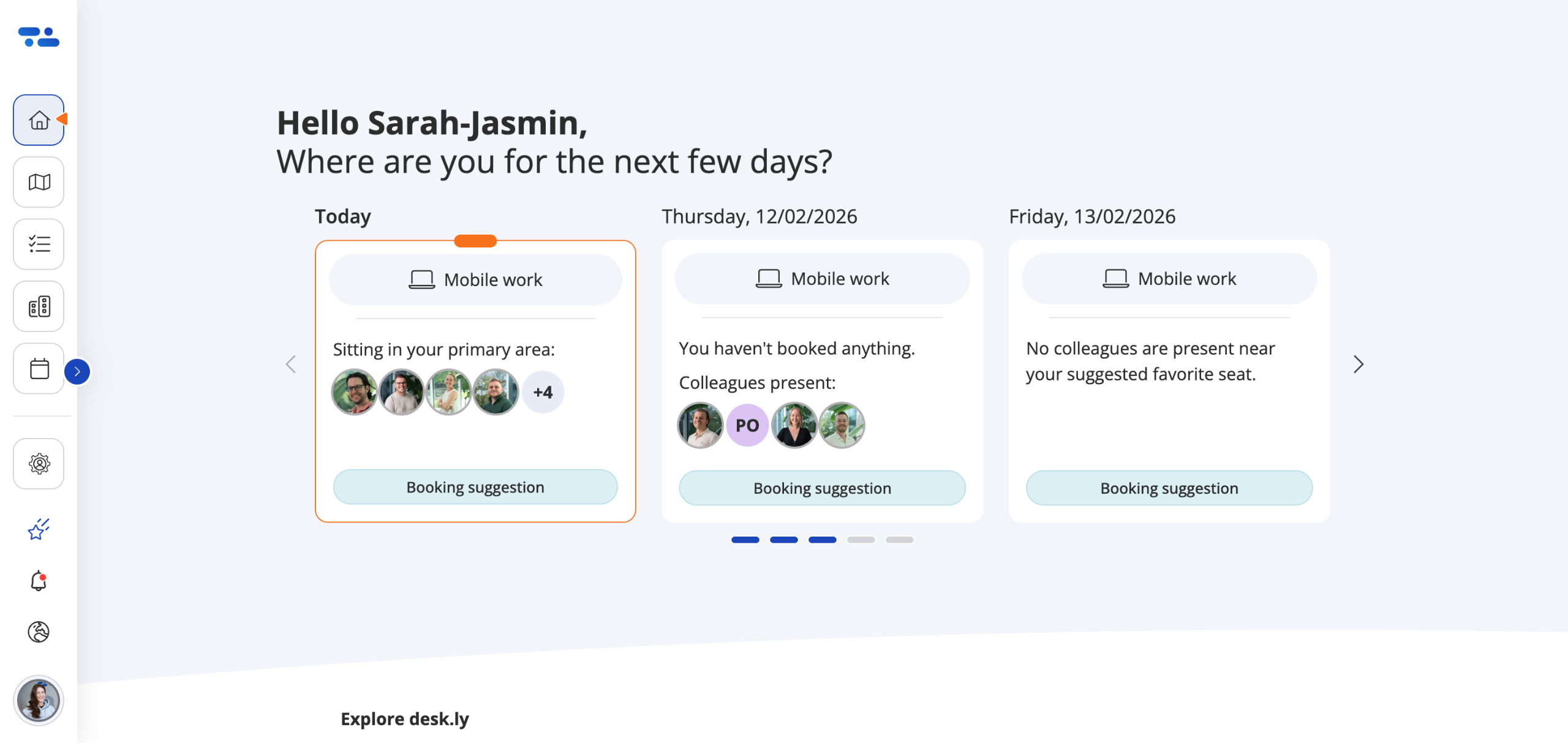Jump to the fourth carousel page indicator

[x=861, y=540]
